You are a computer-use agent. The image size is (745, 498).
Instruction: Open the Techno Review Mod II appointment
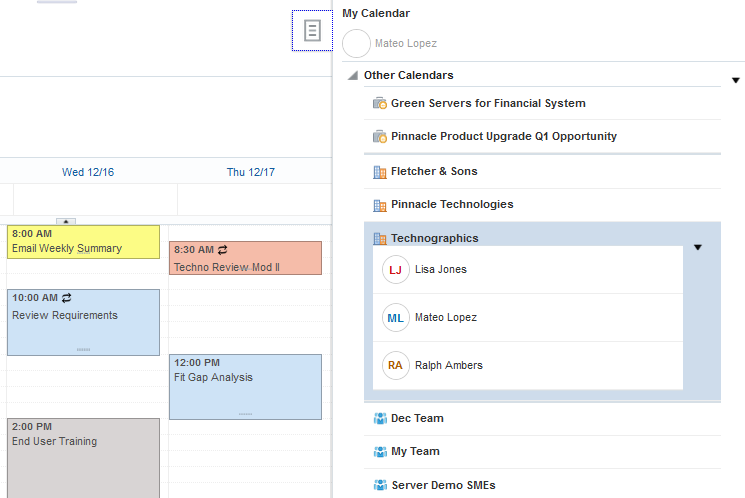(x=245, y=258)
